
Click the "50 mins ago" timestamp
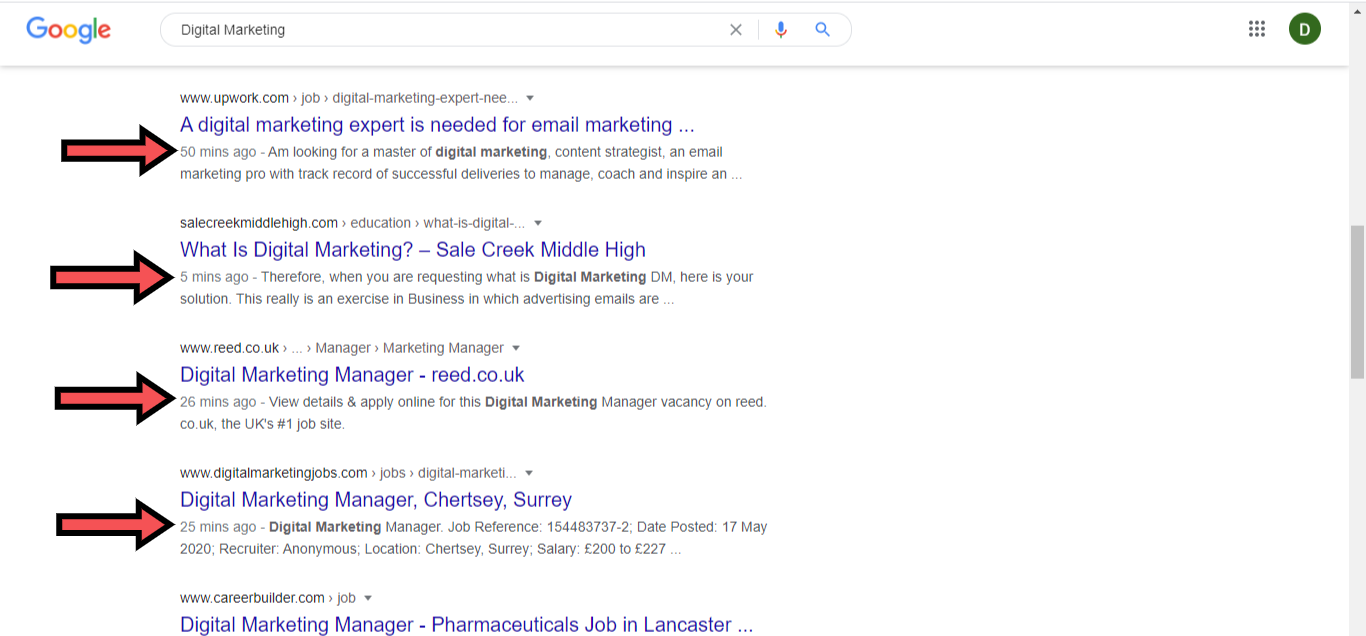coord(218,152)
